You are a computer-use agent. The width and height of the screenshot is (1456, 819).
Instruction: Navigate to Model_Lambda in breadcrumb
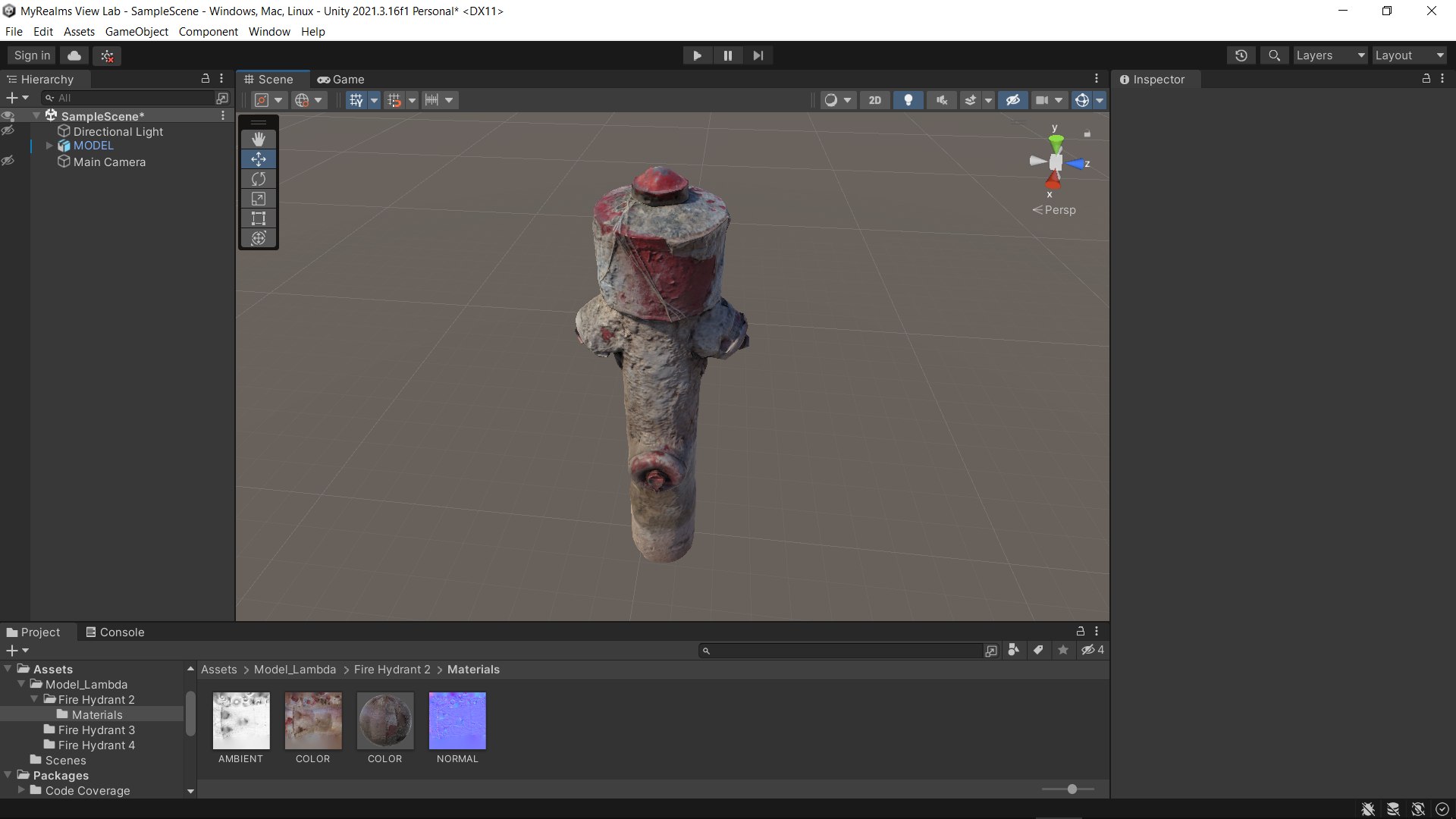click(294, 670)
